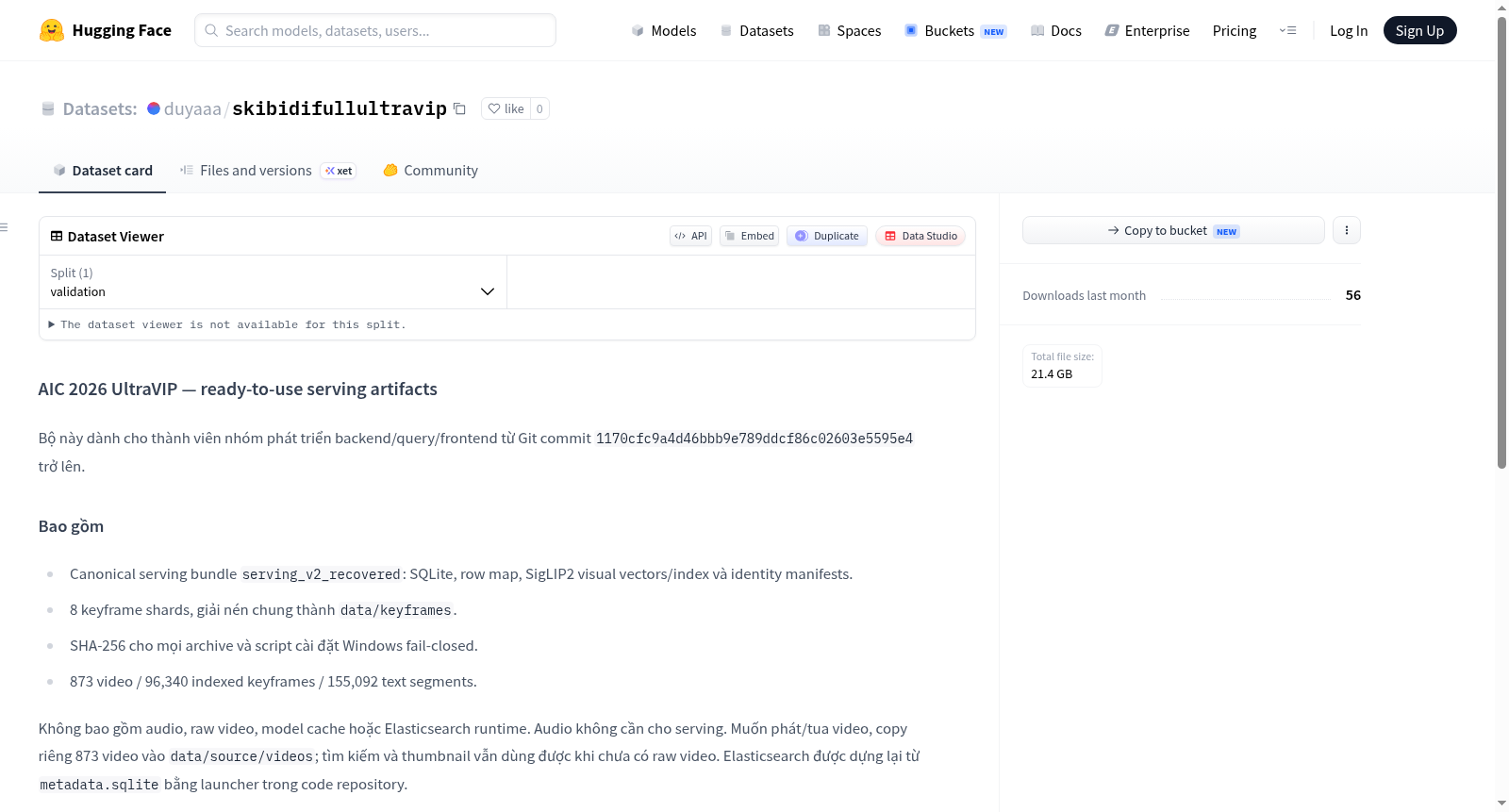Screen dimensions: 1509x812
Task: Open the three-dot more options menu
Action: click(x=1347, y=230)
